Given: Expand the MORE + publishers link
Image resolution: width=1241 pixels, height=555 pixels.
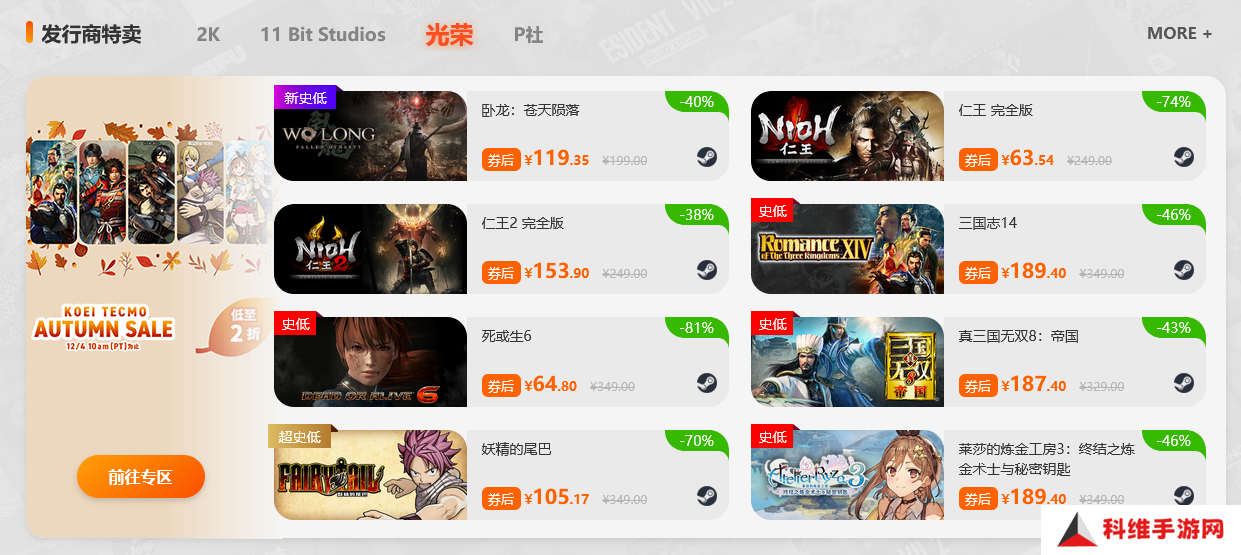Looking at the screenshot, I should click(1180, 33).
